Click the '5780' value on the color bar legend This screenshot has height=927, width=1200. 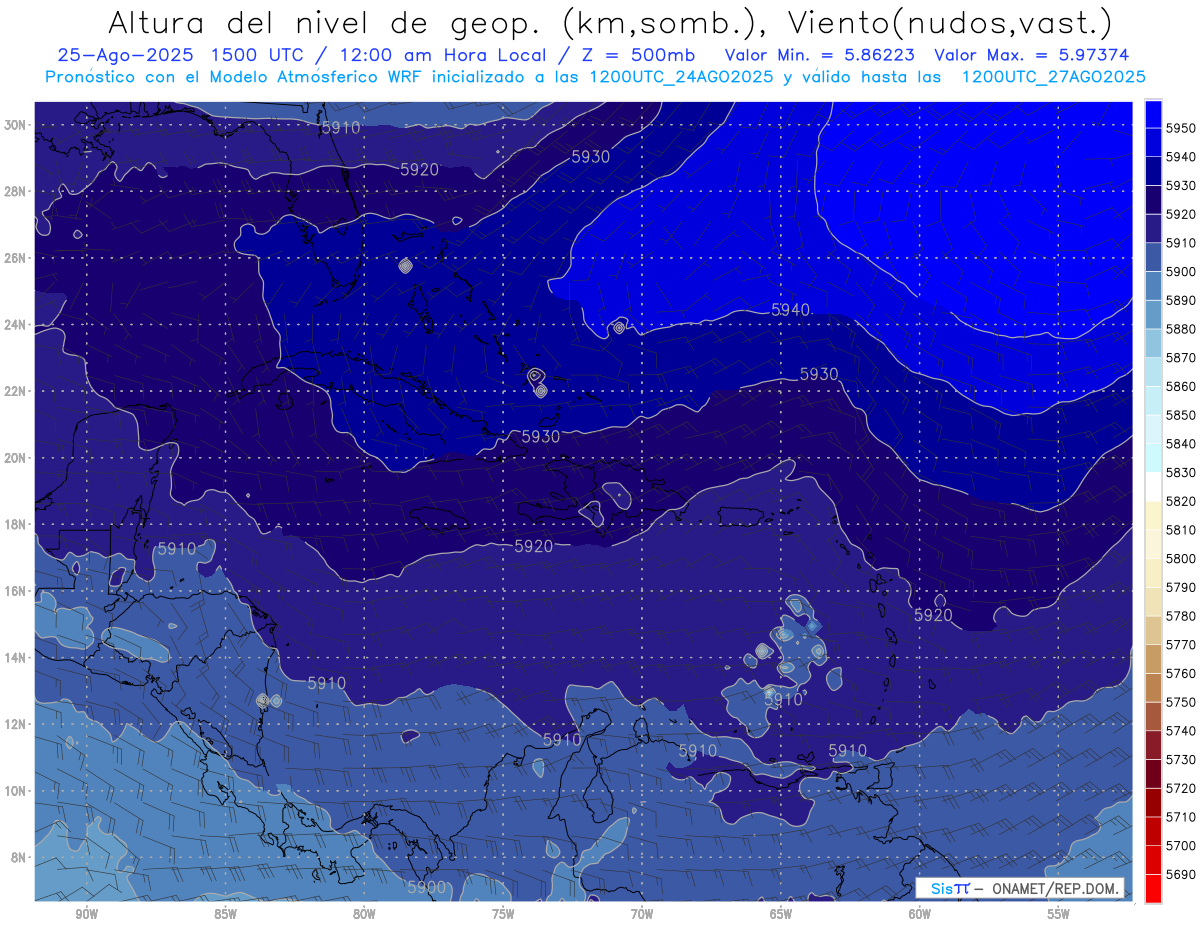pyautogui.click(x=1181, y=616)
